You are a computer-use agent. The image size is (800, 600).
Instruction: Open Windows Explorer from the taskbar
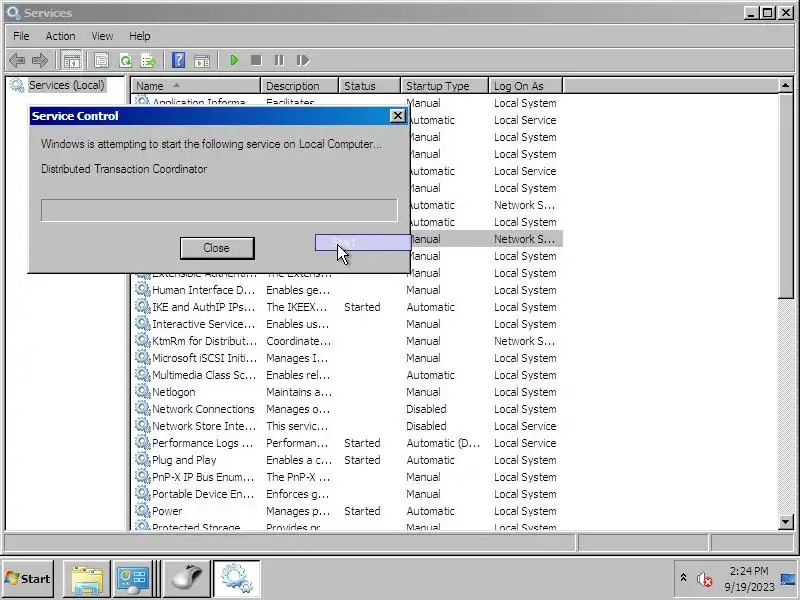pyautogui.click(x=87, y=579)
